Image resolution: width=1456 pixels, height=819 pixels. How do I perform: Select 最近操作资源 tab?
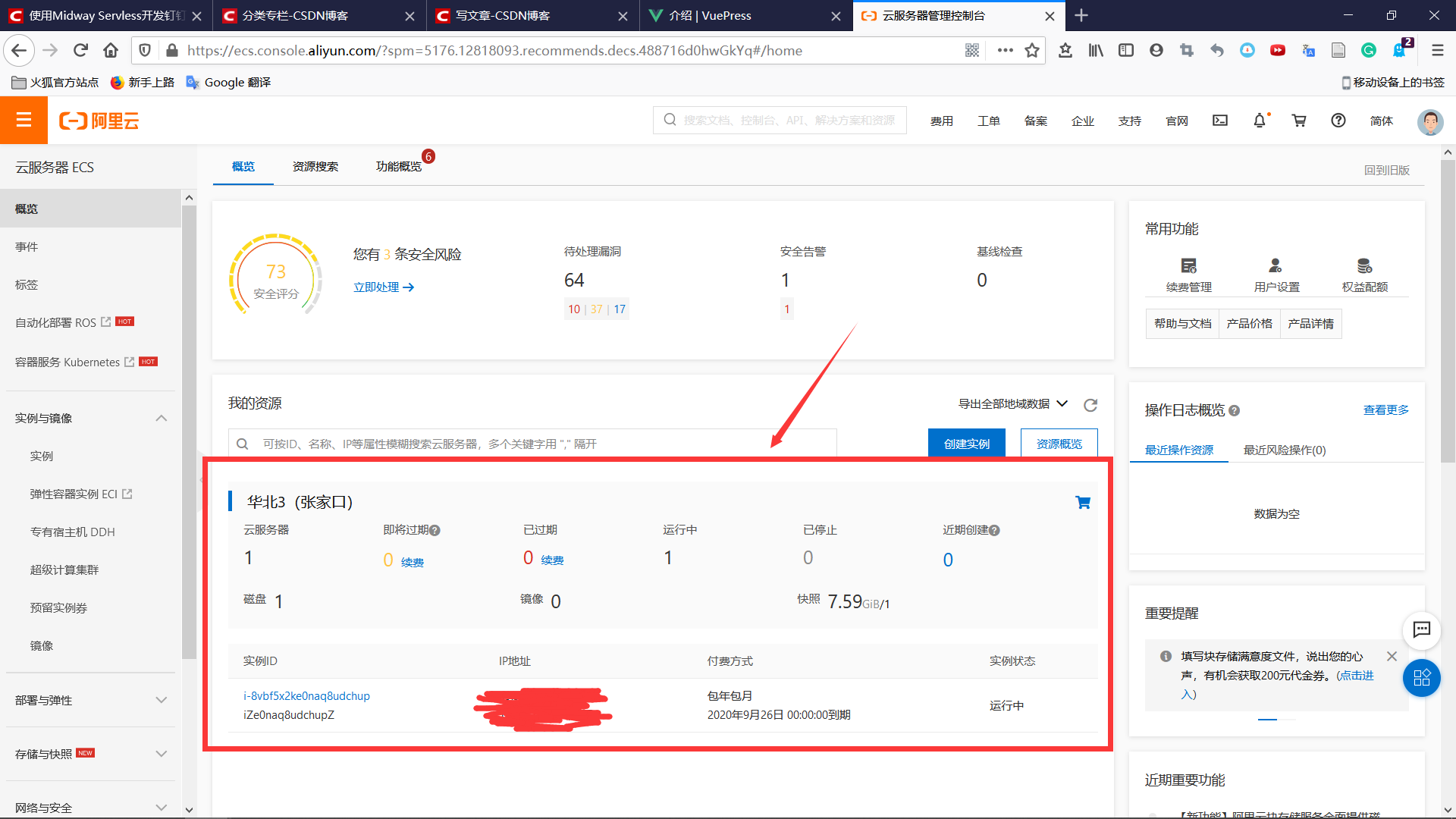coord(1179,450)
